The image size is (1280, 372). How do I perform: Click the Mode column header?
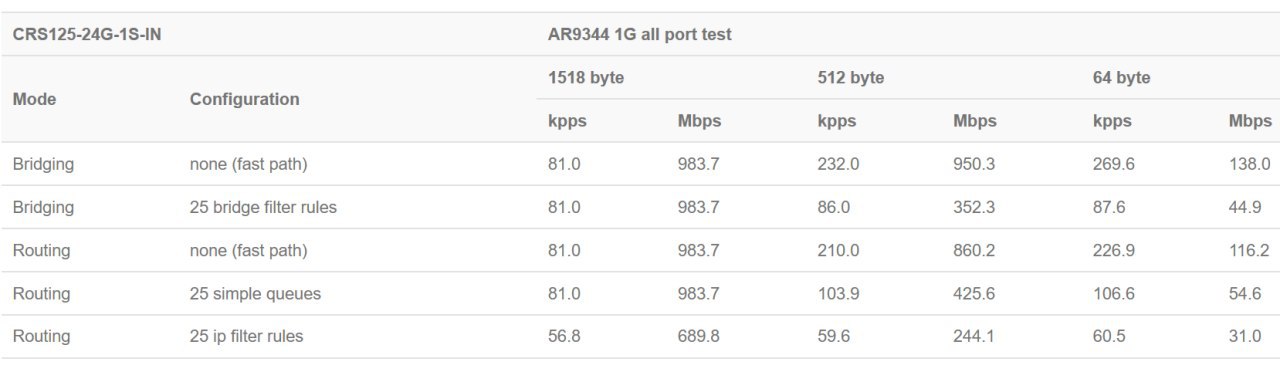pyautogui.click(x=34, y=99)
